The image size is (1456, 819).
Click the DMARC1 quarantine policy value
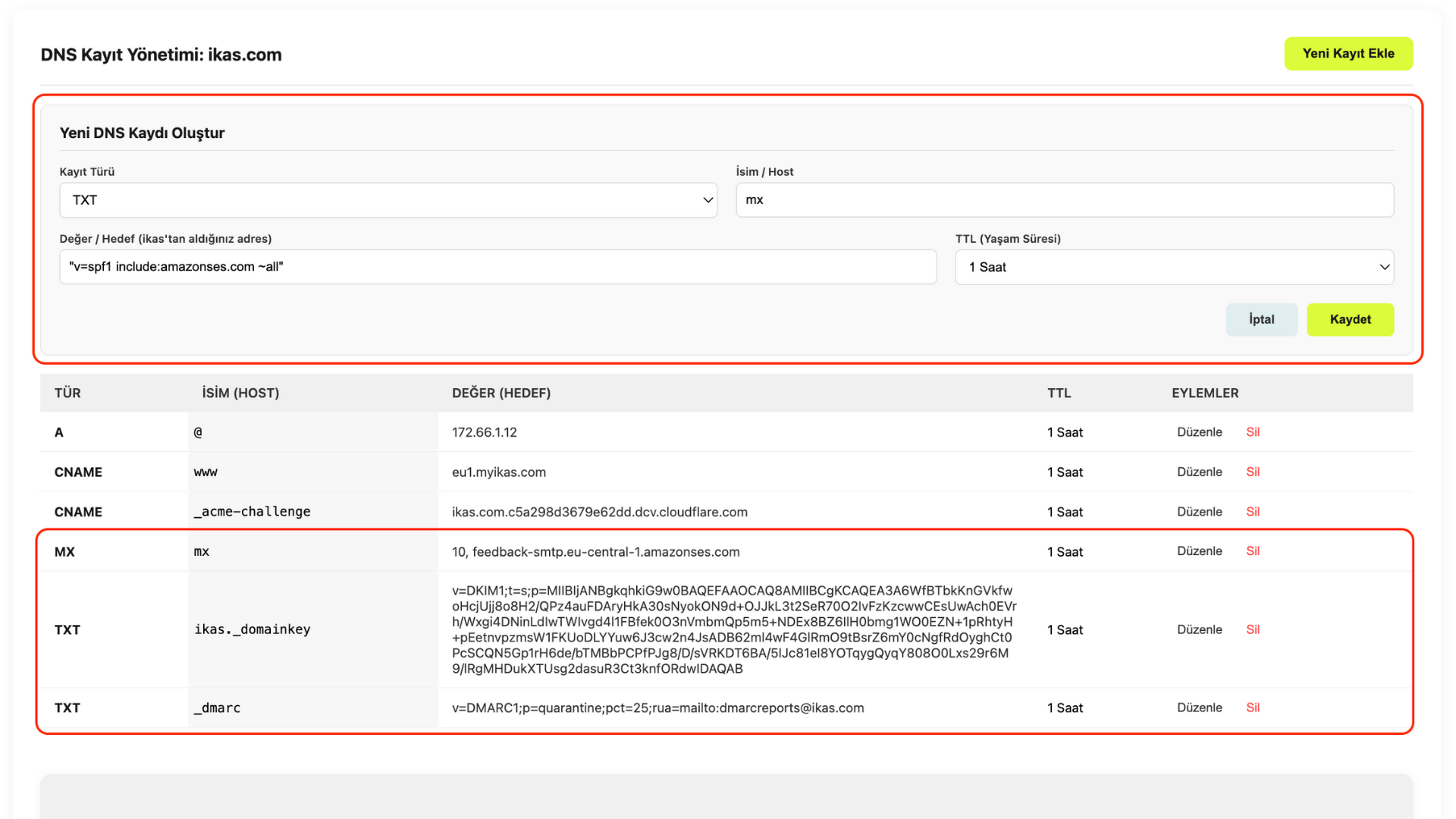[x=658, y=708]
